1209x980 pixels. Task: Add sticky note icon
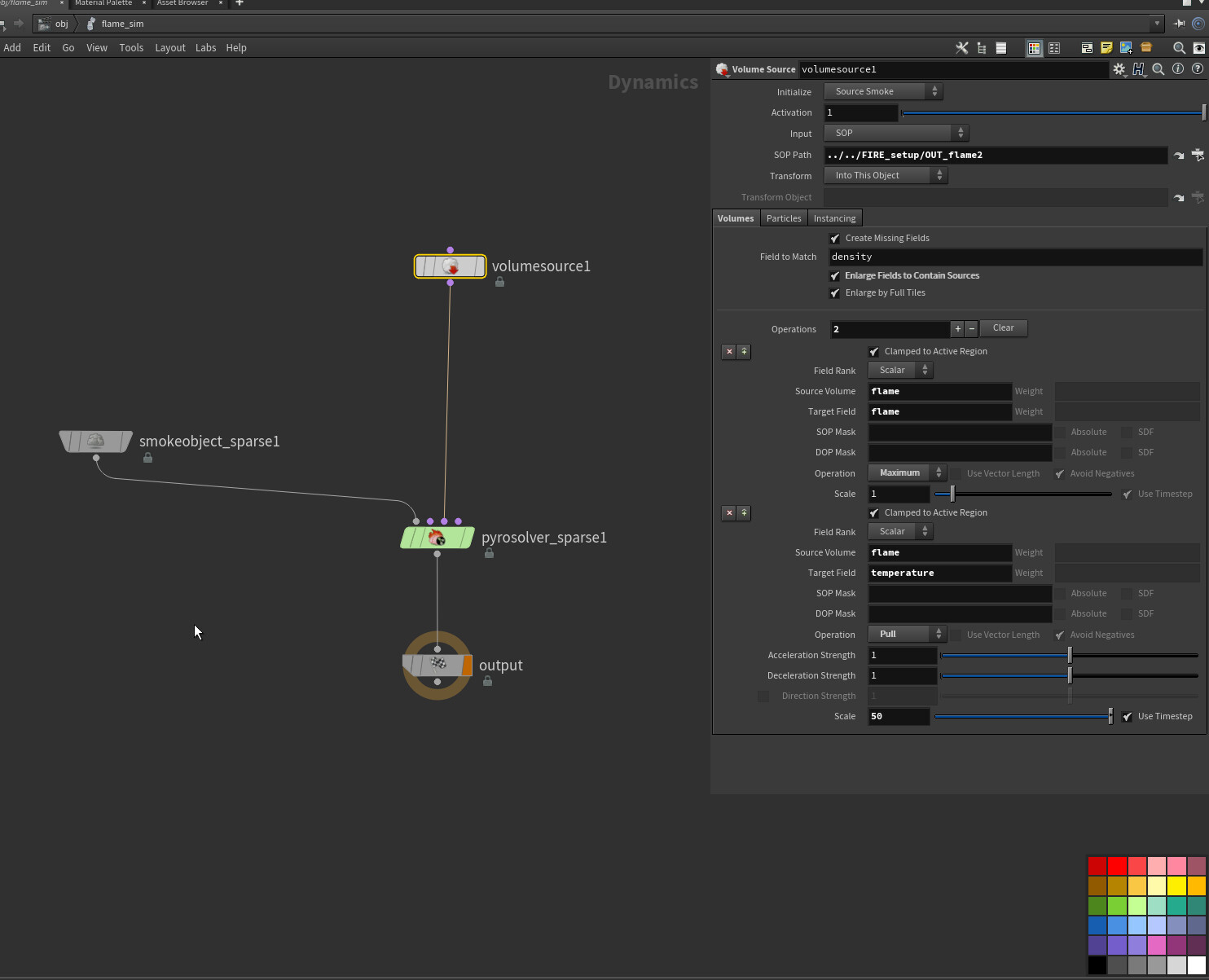(x=1106, y=48)
